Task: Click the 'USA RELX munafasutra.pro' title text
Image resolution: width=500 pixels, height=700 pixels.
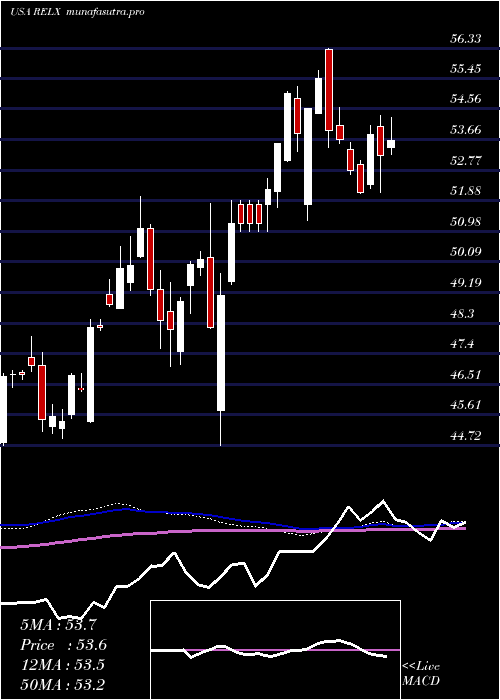Action: point(77,12)
